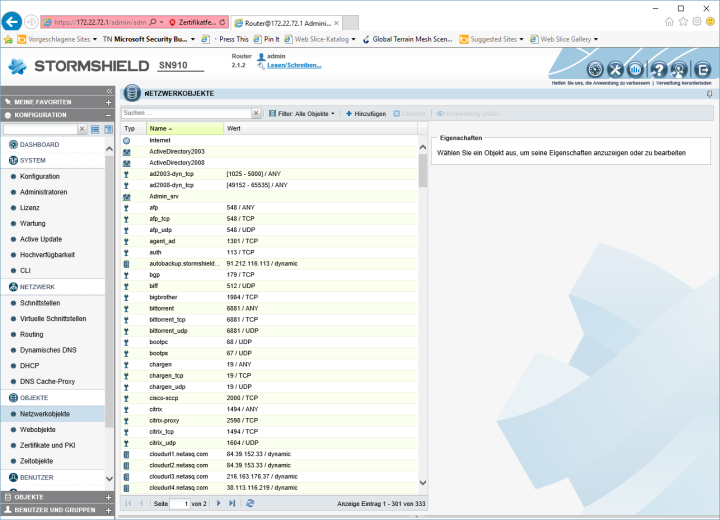
Task: Click the network objects search field
Action: (185, 114)
